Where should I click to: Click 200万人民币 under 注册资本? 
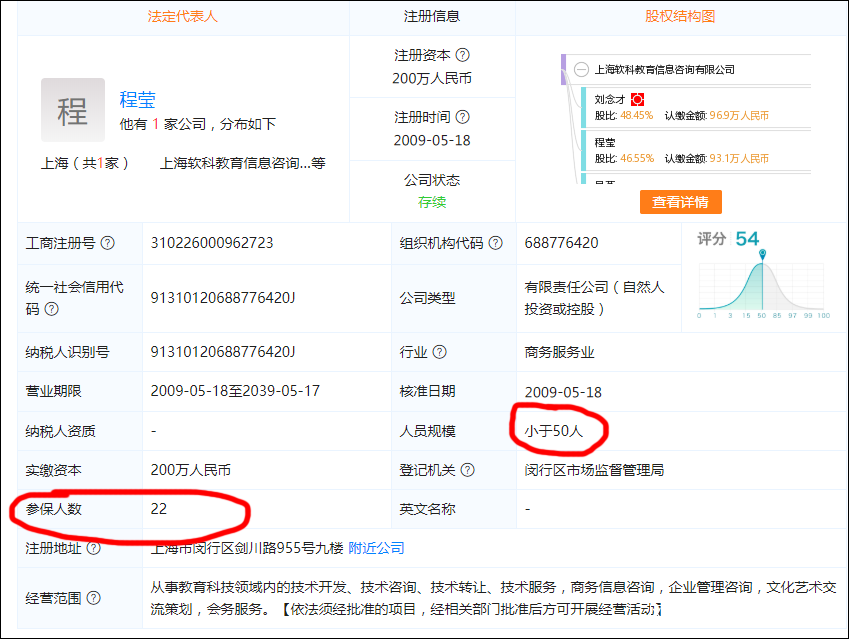(x=432, y=79)
